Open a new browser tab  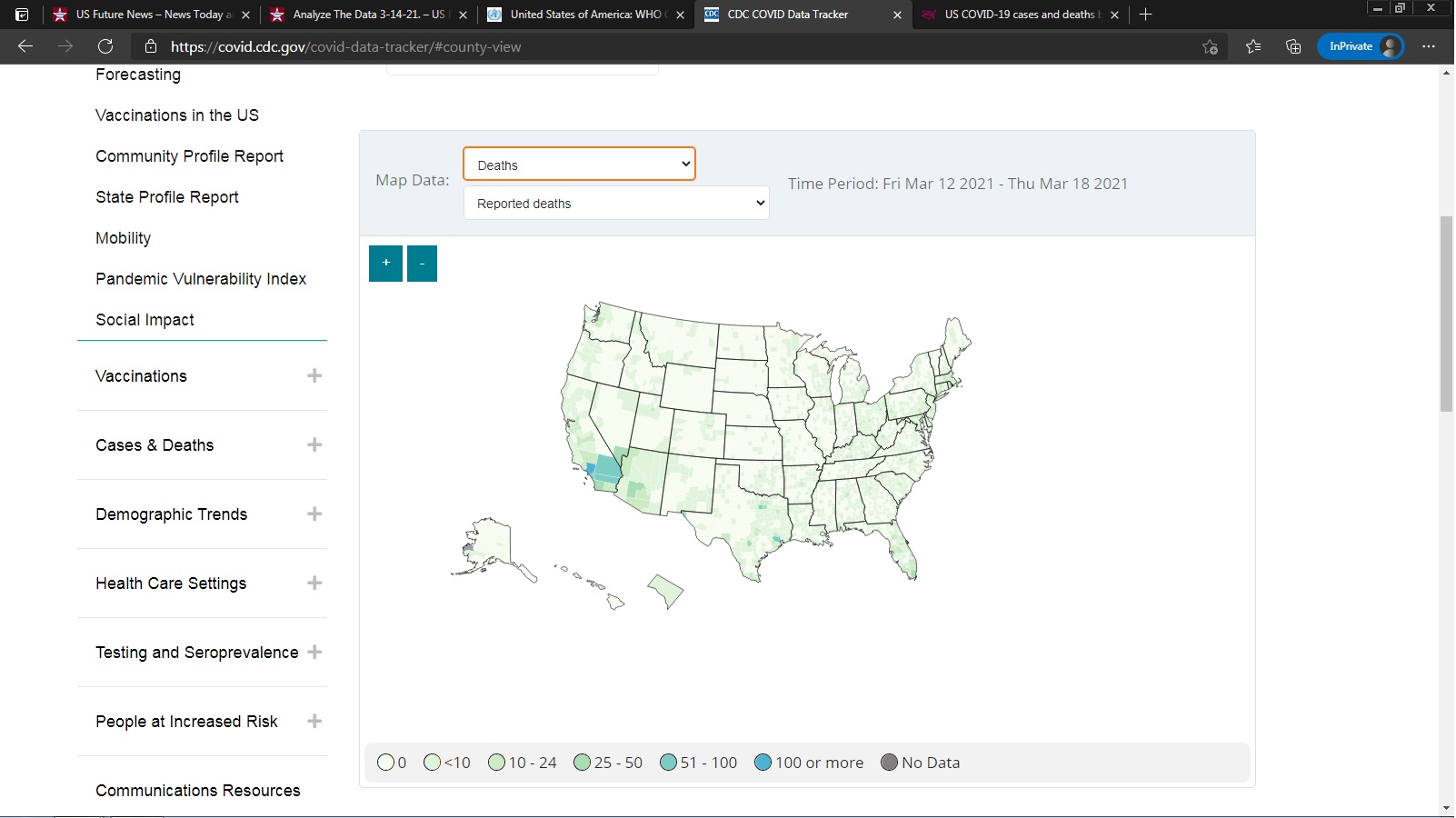pyautogui.click(x=1146, y=15)
